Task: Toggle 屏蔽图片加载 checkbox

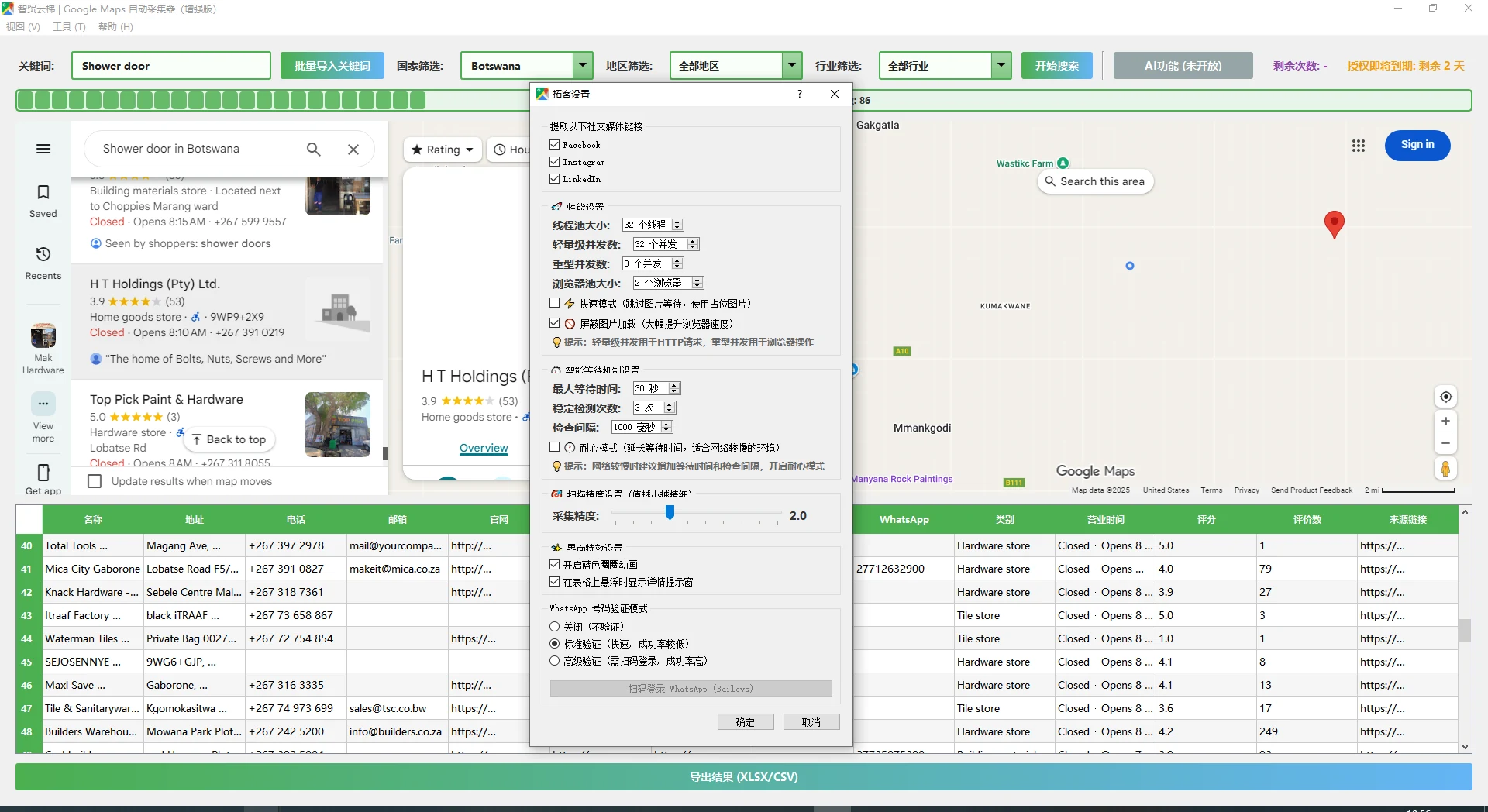Action: coord(555,323)
